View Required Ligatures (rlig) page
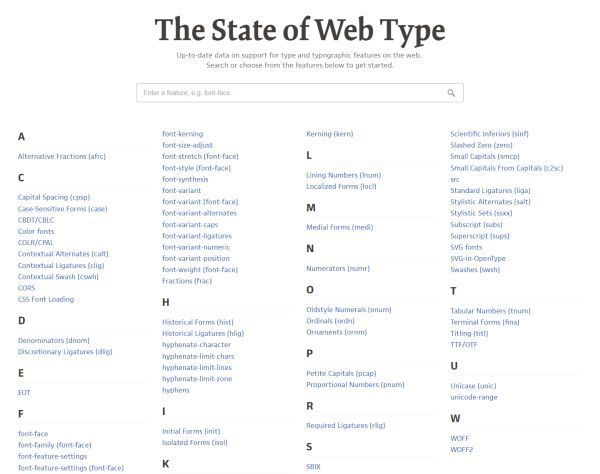The height and width of the screenshot is (474, 600). pos(346,425)
